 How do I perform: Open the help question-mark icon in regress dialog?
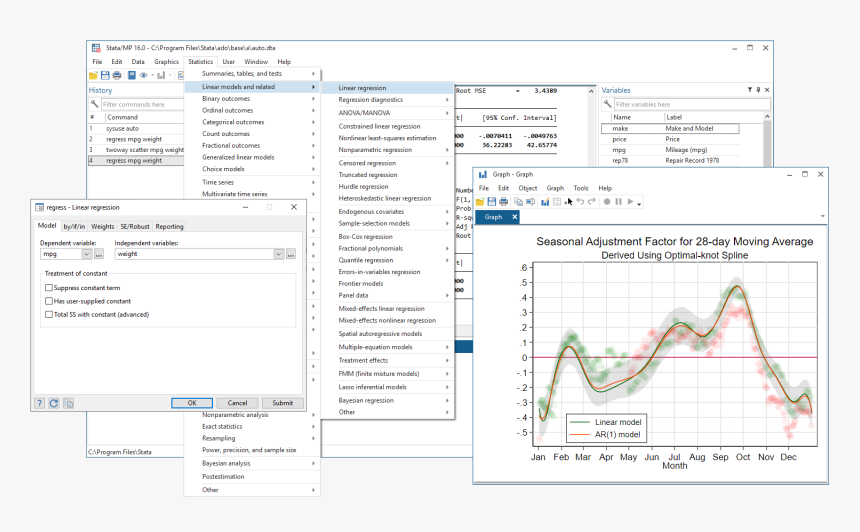[x=40, y=403]
